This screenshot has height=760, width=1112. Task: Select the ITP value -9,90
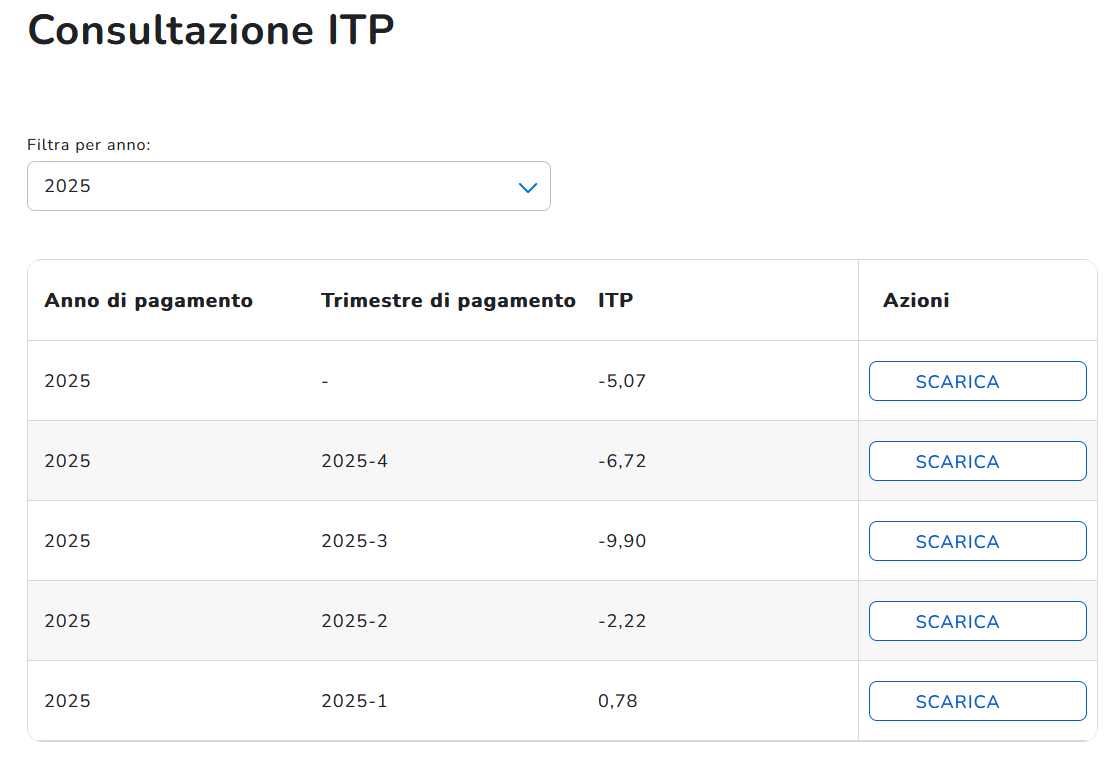[622, 541]
